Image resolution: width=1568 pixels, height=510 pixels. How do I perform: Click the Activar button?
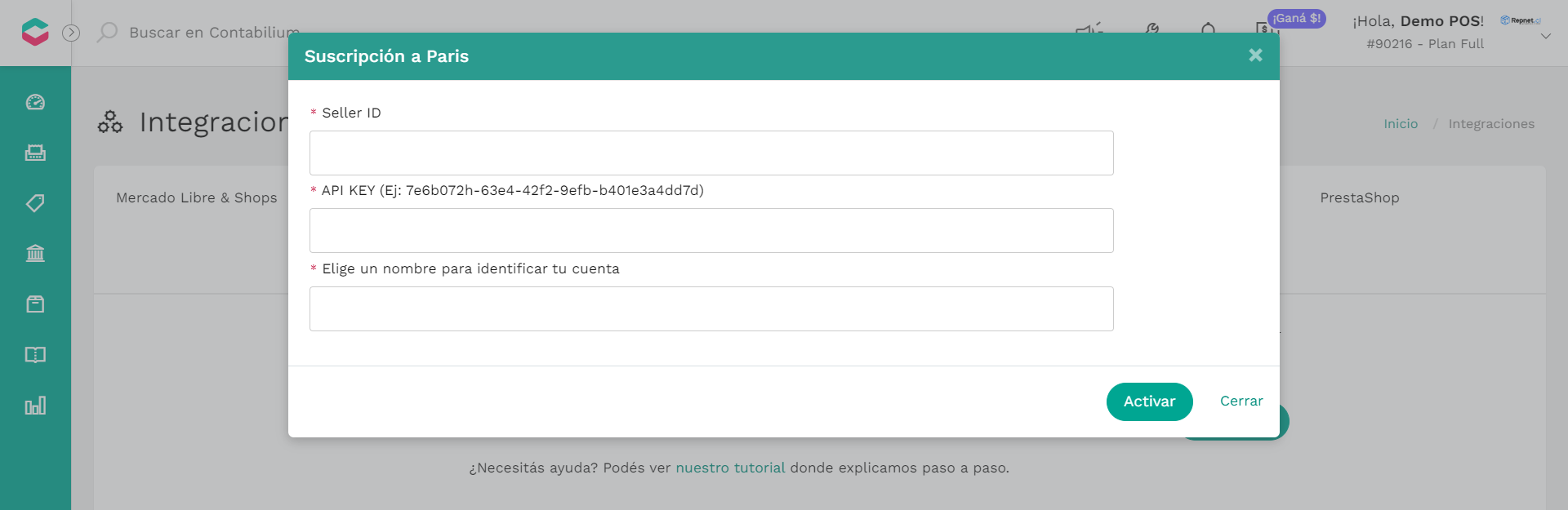pos(1150,401)
